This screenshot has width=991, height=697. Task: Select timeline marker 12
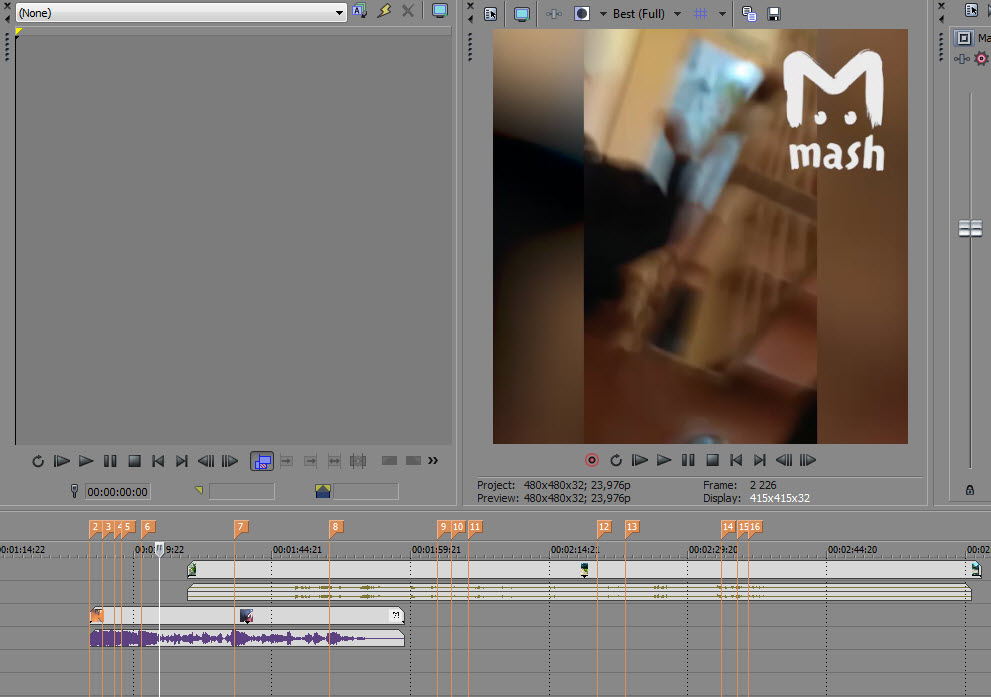[x=603, y=526]
